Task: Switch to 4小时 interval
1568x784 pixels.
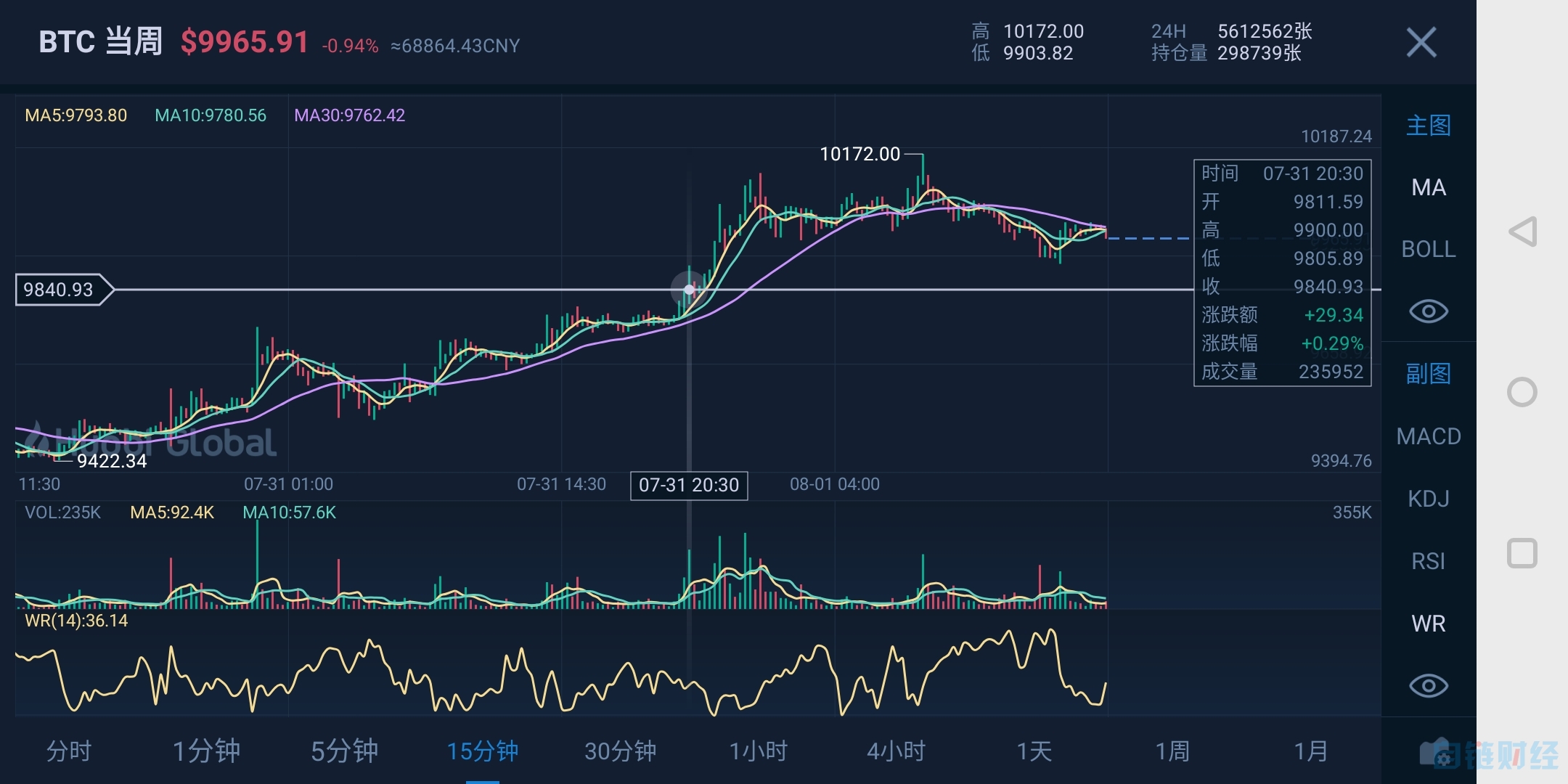Action: tap(896, 751)
